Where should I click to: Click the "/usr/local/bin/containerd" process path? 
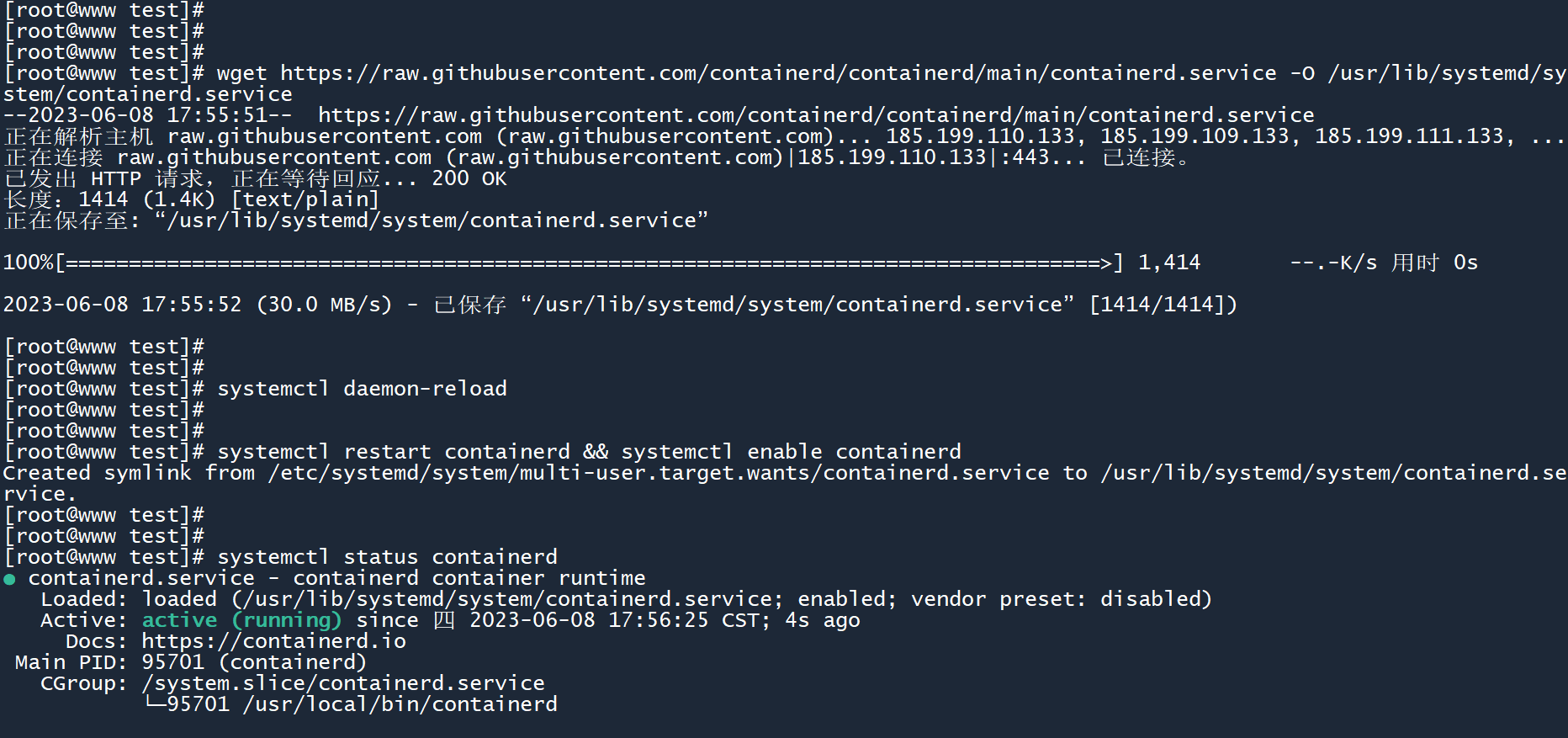400,704
